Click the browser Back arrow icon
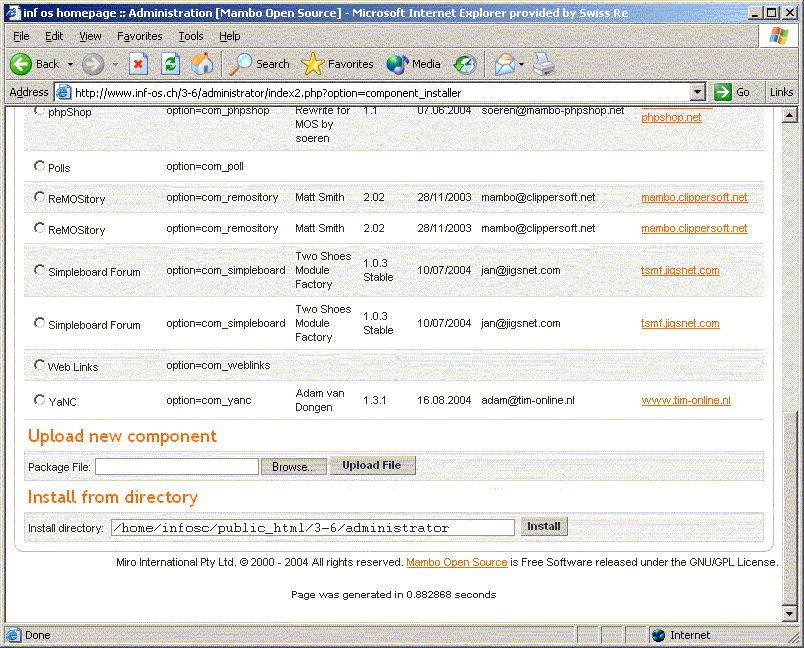The width and height of the screenshot is (804, 648). pos(22,64)
